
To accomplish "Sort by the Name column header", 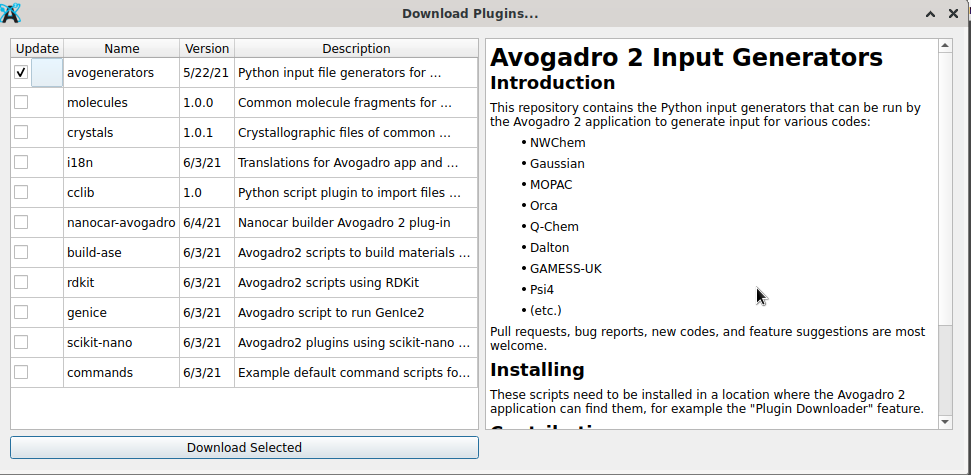I will click(121, 48).
